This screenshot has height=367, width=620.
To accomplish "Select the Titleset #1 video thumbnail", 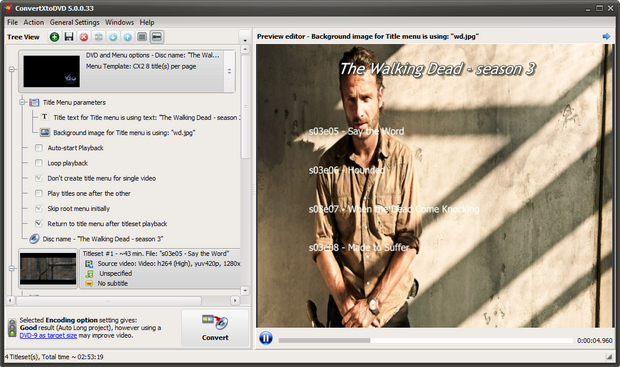I will click(x=48, y=269).
